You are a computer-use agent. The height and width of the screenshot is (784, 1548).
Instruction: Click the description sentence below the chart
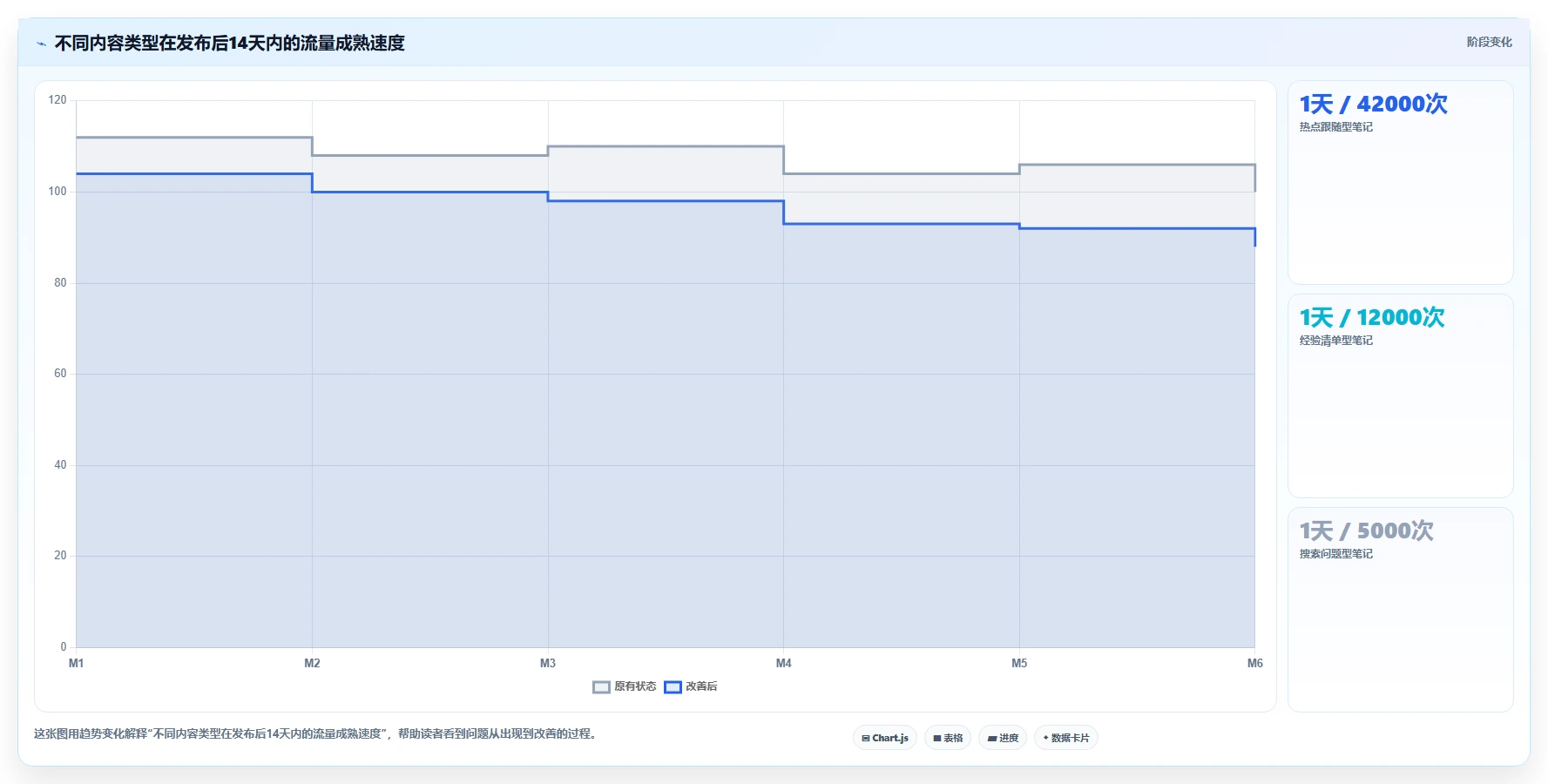click(315, 733)
